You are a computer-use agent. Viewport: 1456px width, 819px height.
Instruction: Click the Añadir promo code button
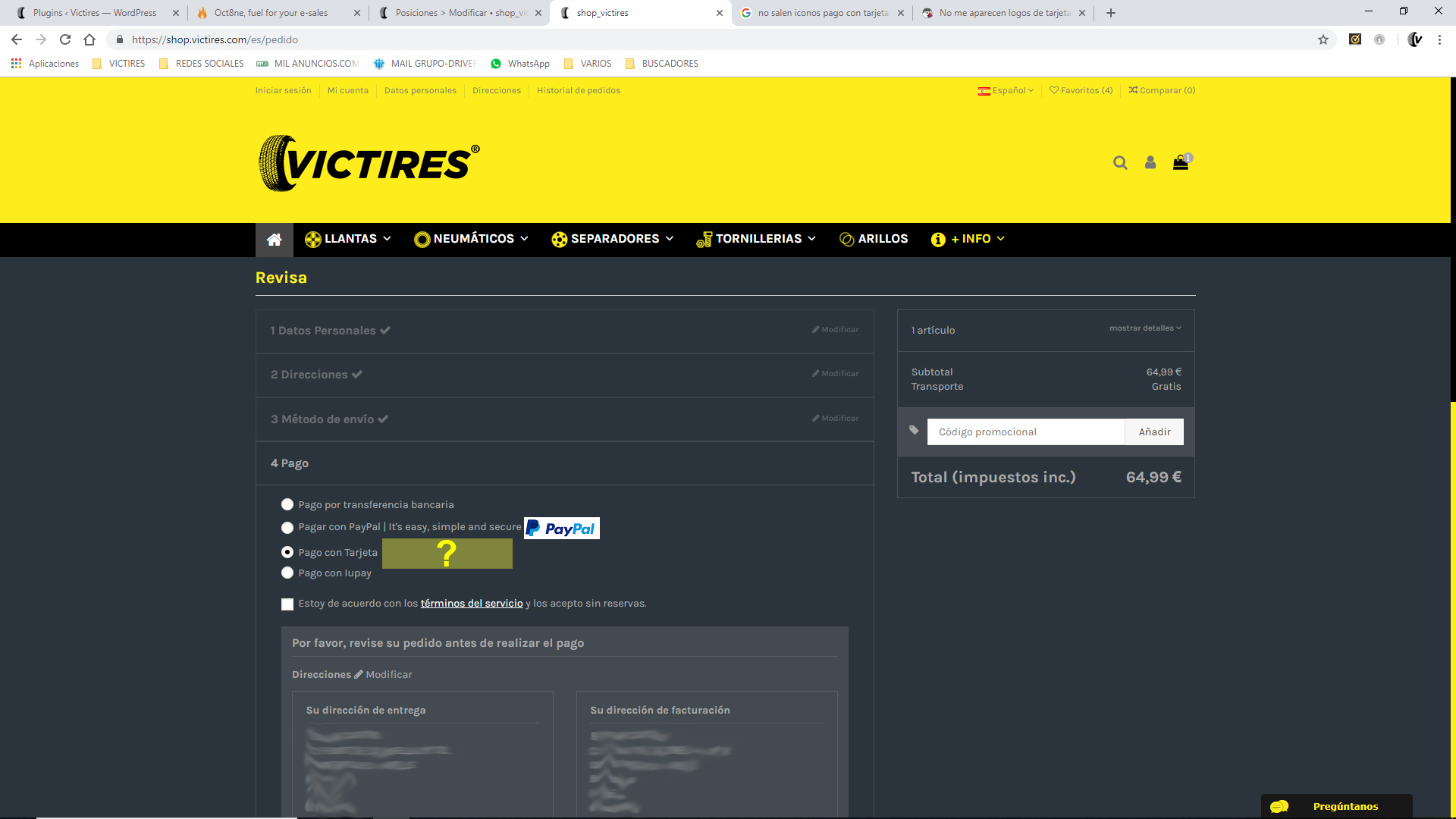coord(1154,432)
